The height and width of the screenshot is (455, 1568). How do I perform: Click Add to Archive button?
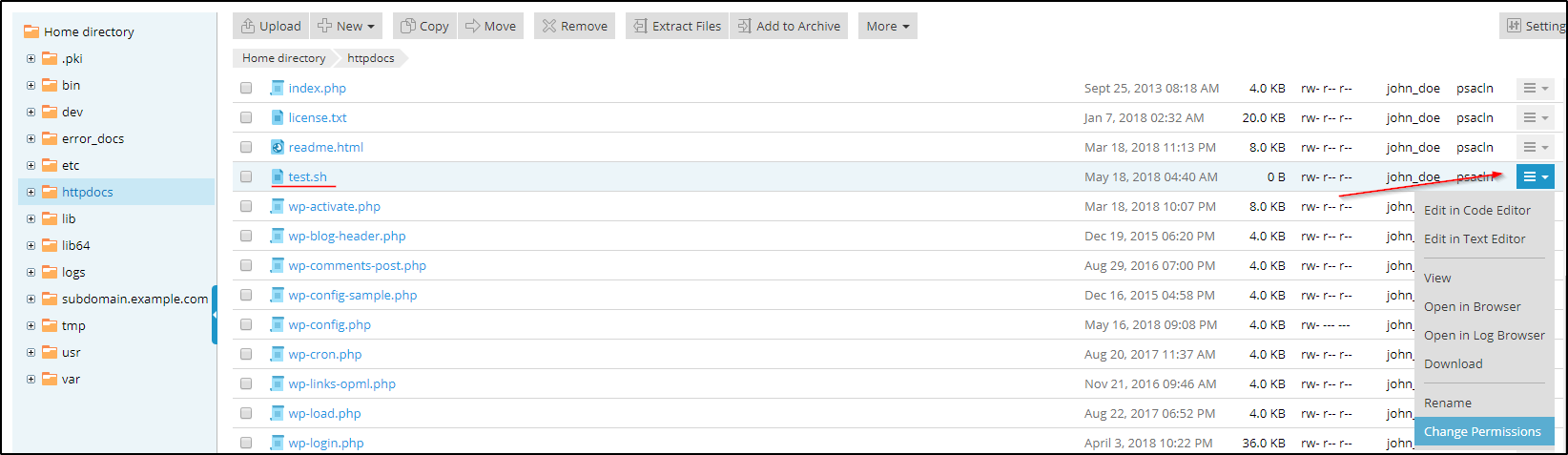(789, 26)
